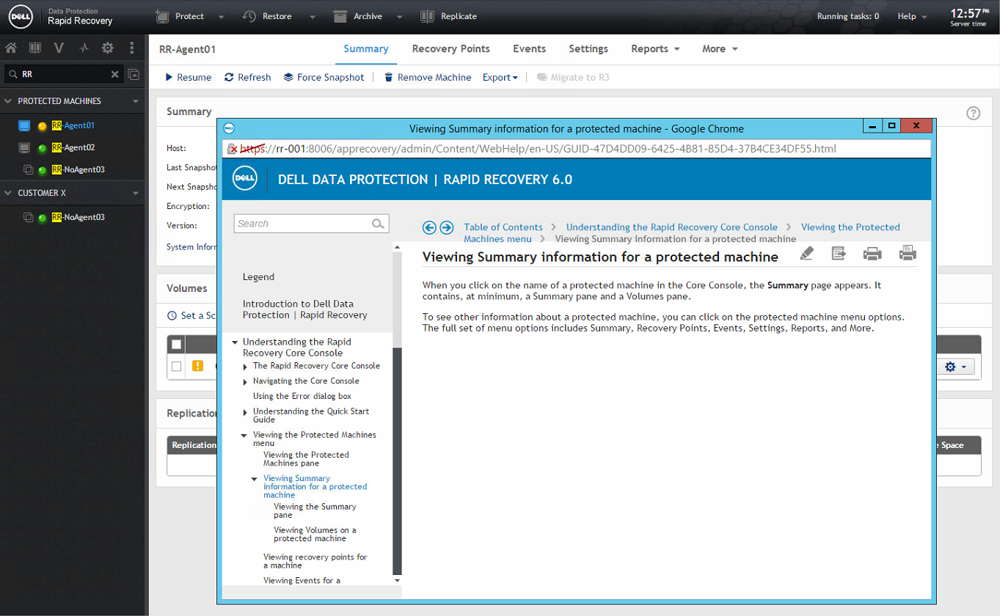Click the Force Snapshot button

tap(323, 77)
